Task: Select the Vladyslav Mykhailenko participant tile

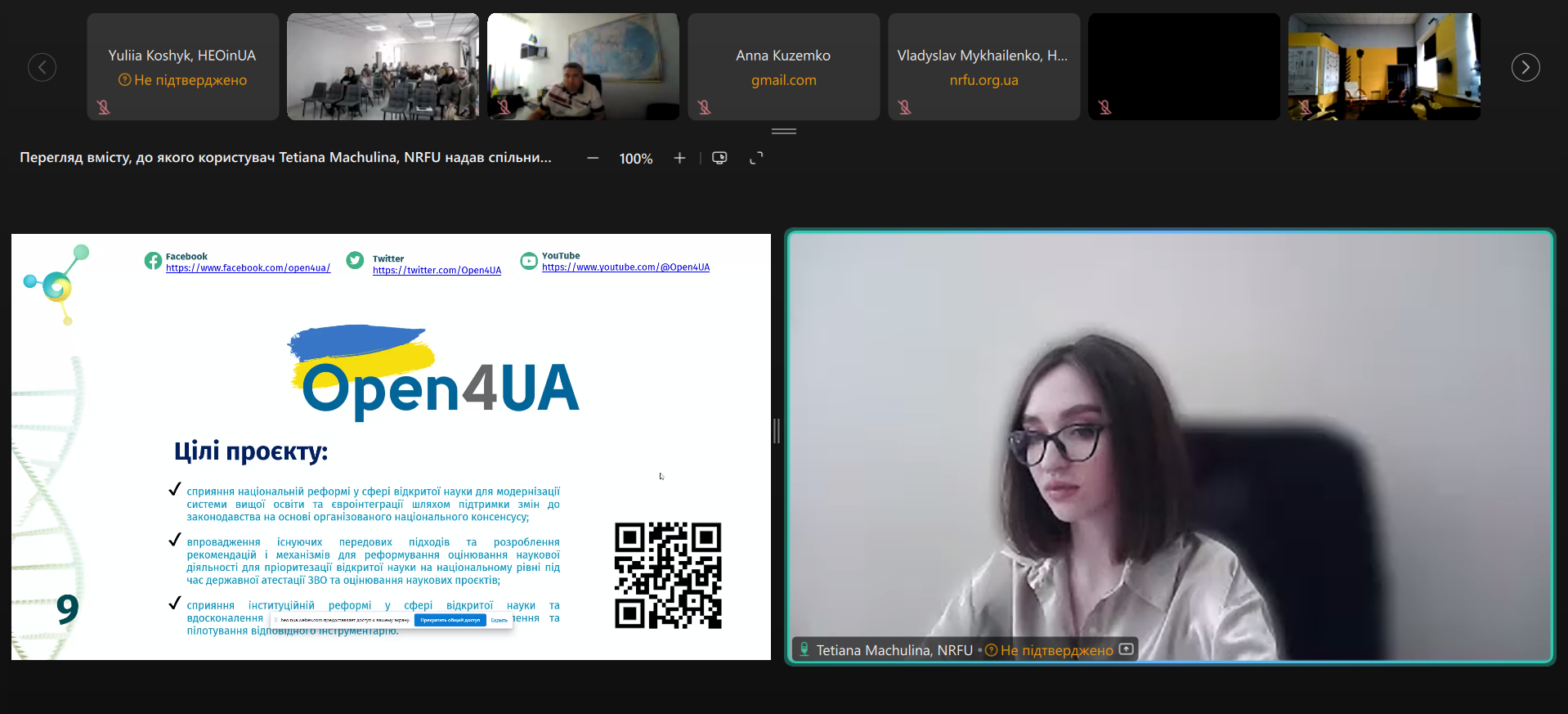Action: 984,67
